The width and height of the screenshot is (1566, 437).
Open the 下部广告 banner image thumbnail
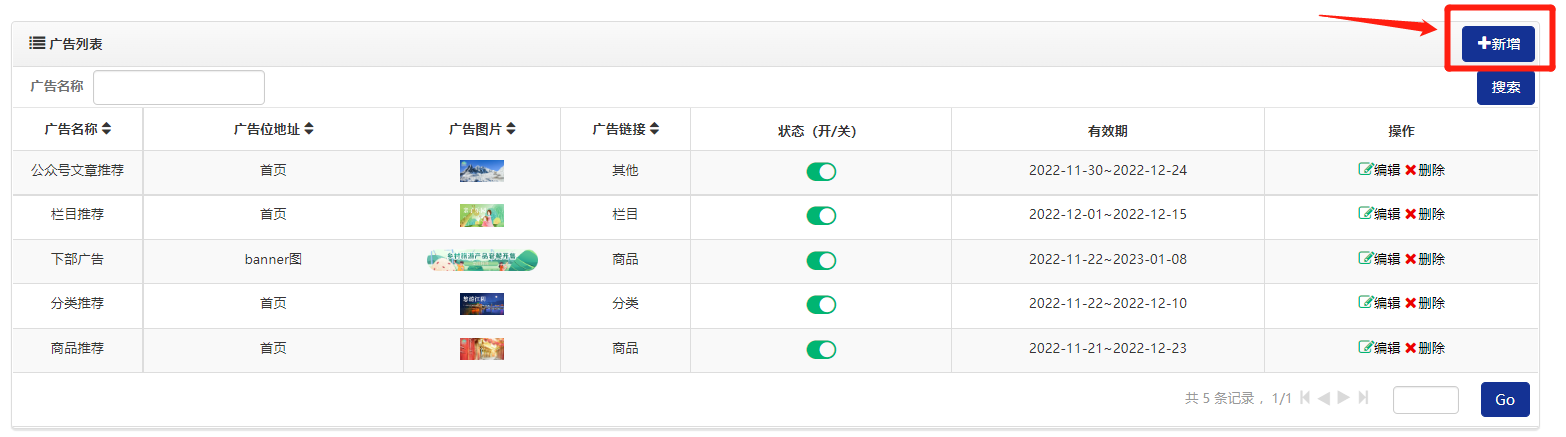point(482,260)
